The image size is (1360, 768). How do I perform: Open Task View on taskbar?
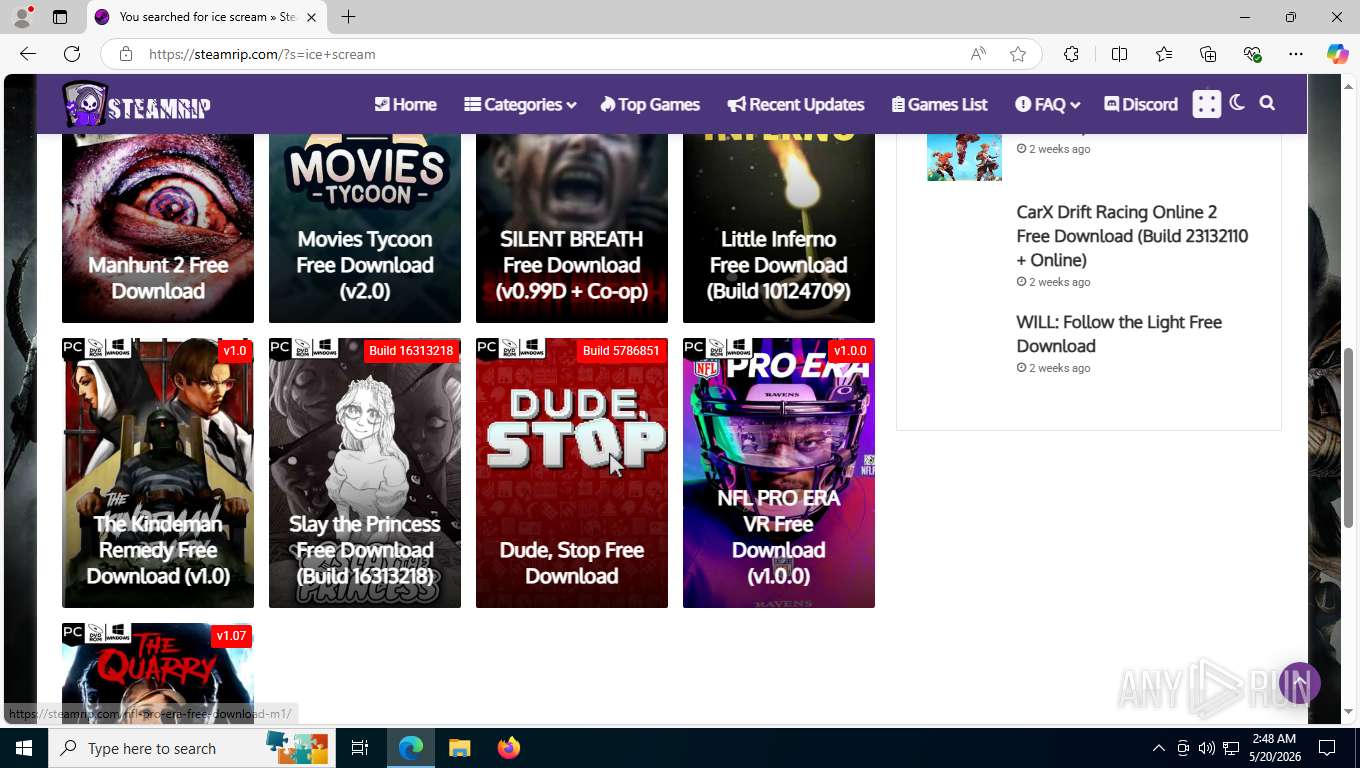click(360, 748)
